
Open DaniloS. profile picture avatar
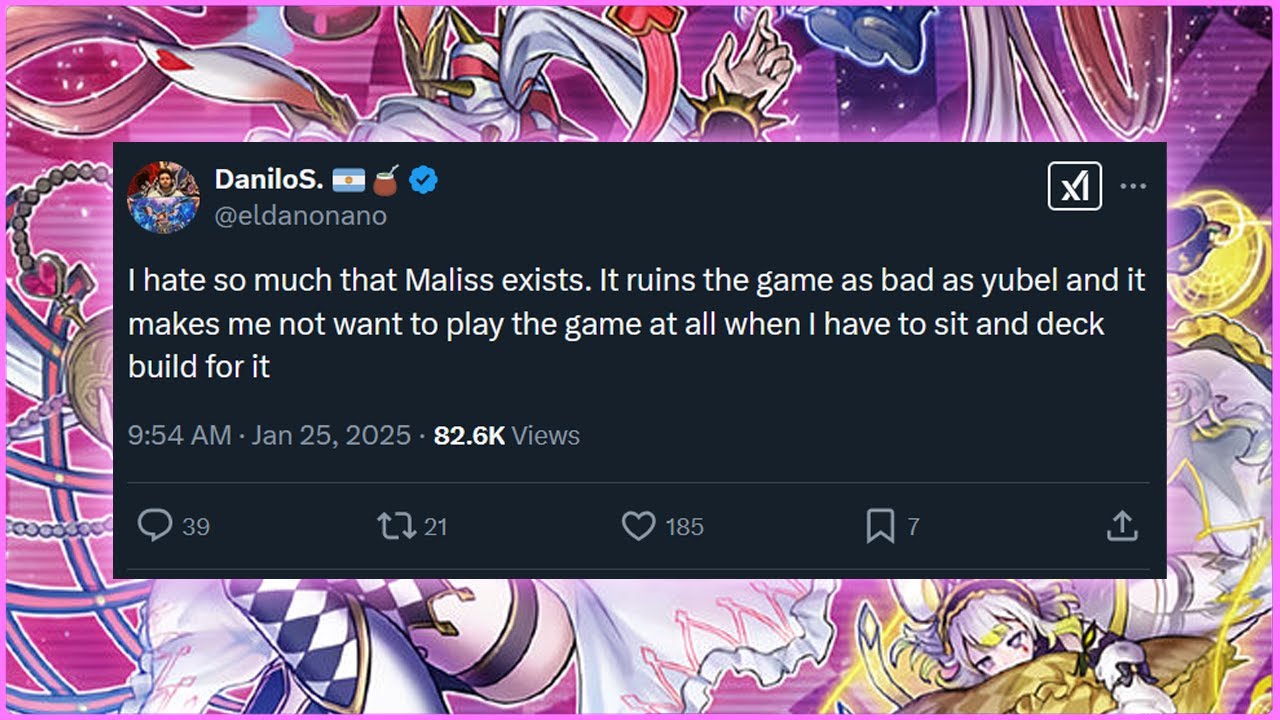163,196
